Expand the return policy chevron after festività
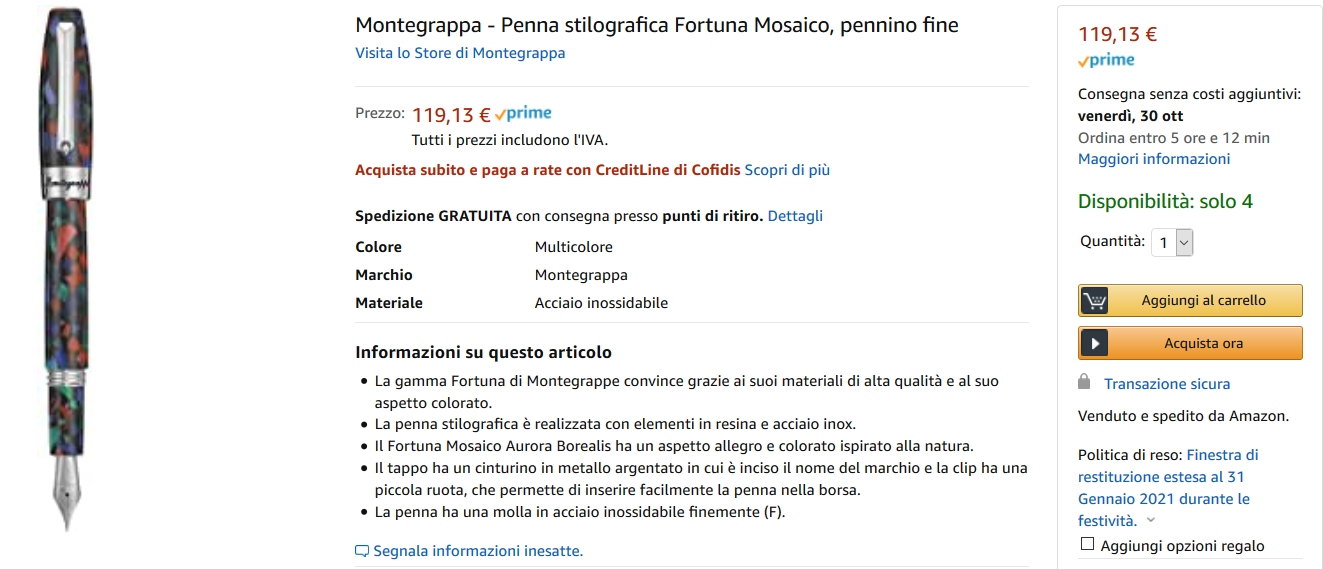This screenshot has height=569, width=1323. point(1150,520)
